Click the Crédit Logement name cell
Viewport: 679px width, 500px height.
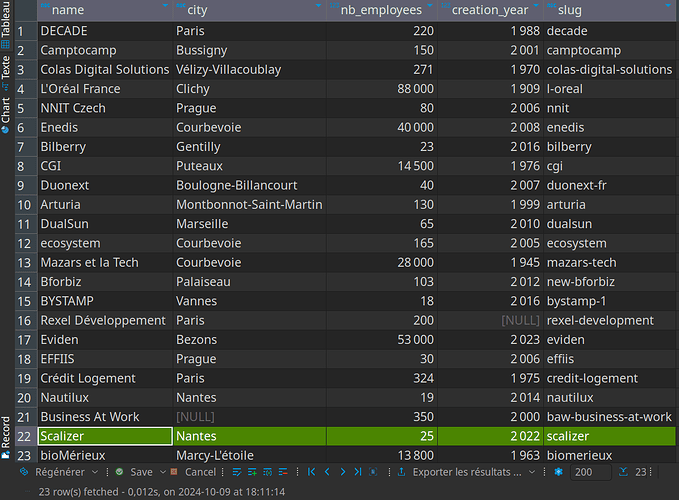(105, 378)
